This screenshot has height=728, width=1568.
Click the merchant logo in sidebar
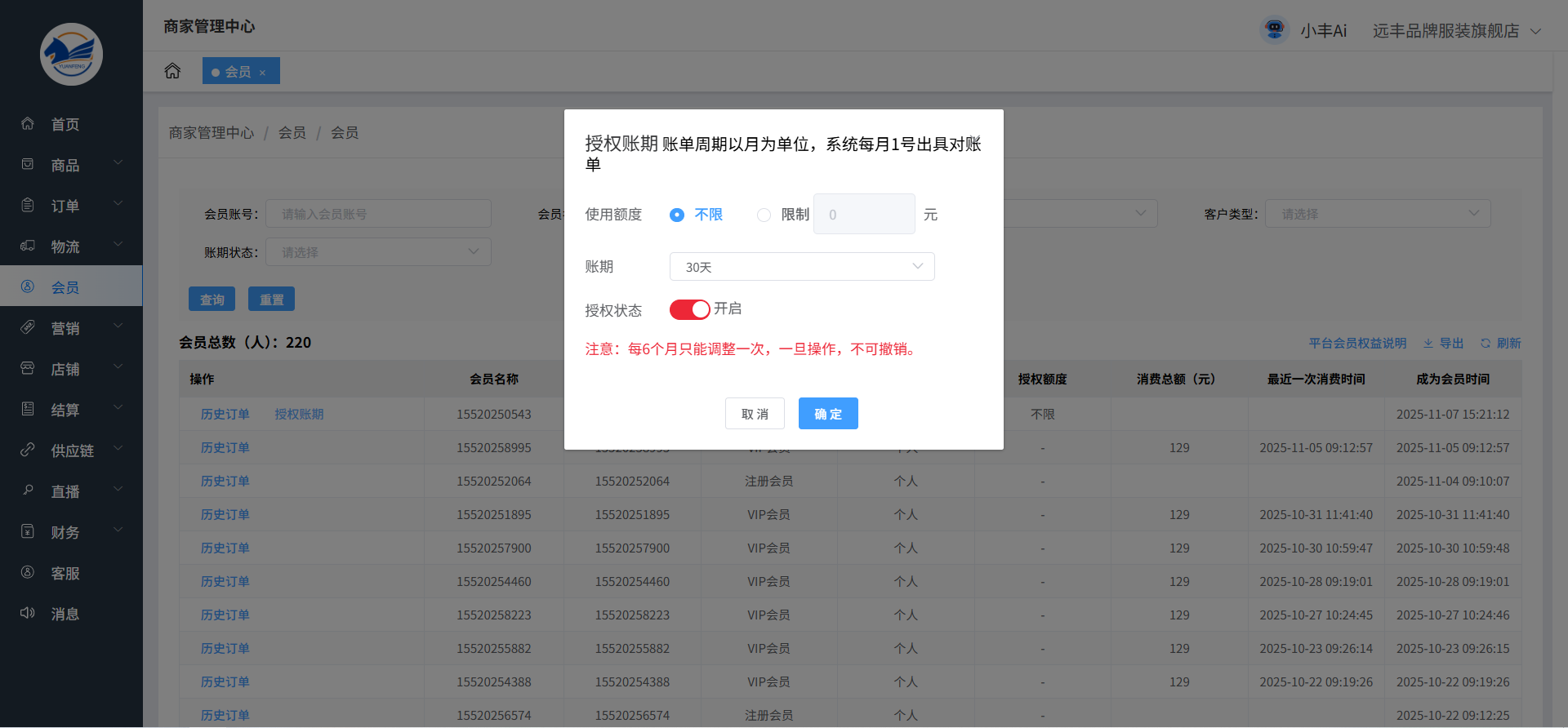click(x=71, y=54)
